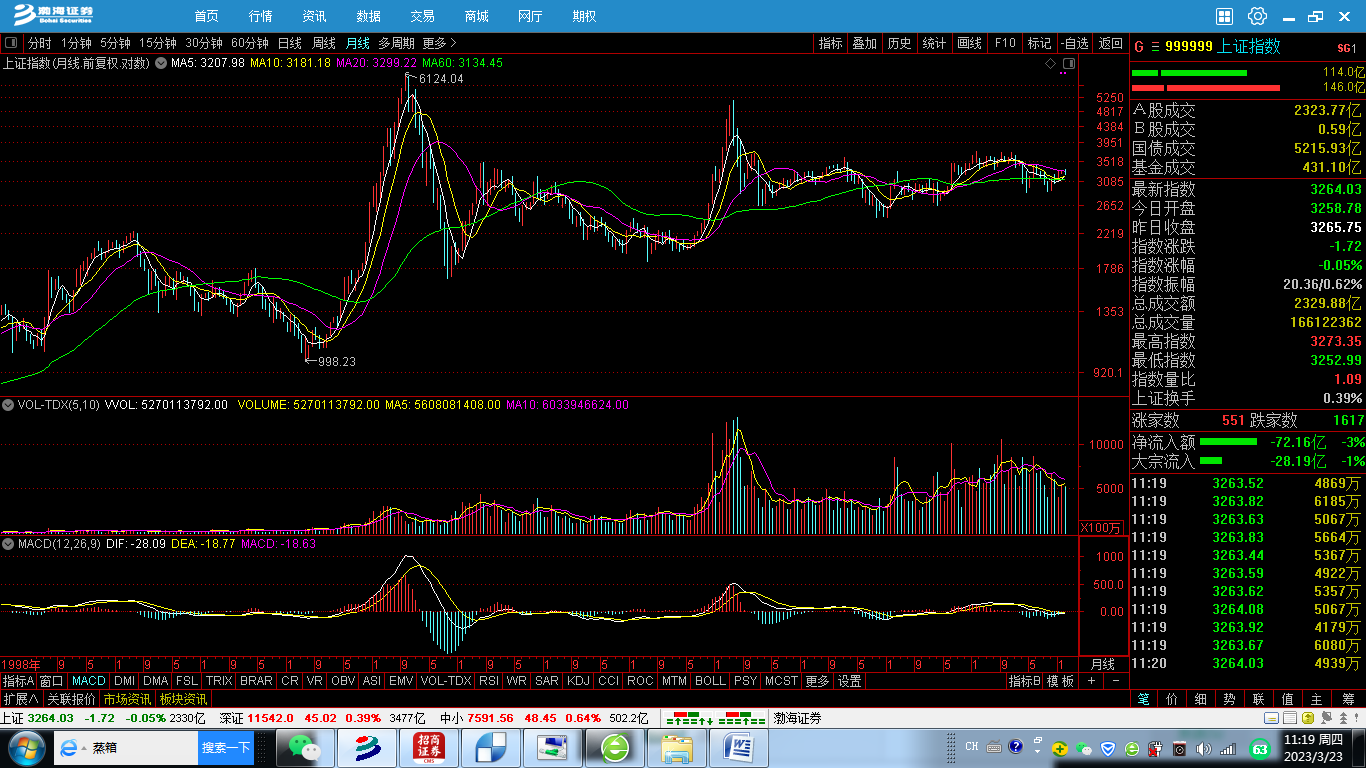Click F10 company info button
The height and width of the screenshot is (768, 1366).
click(x=1005, y=43)
